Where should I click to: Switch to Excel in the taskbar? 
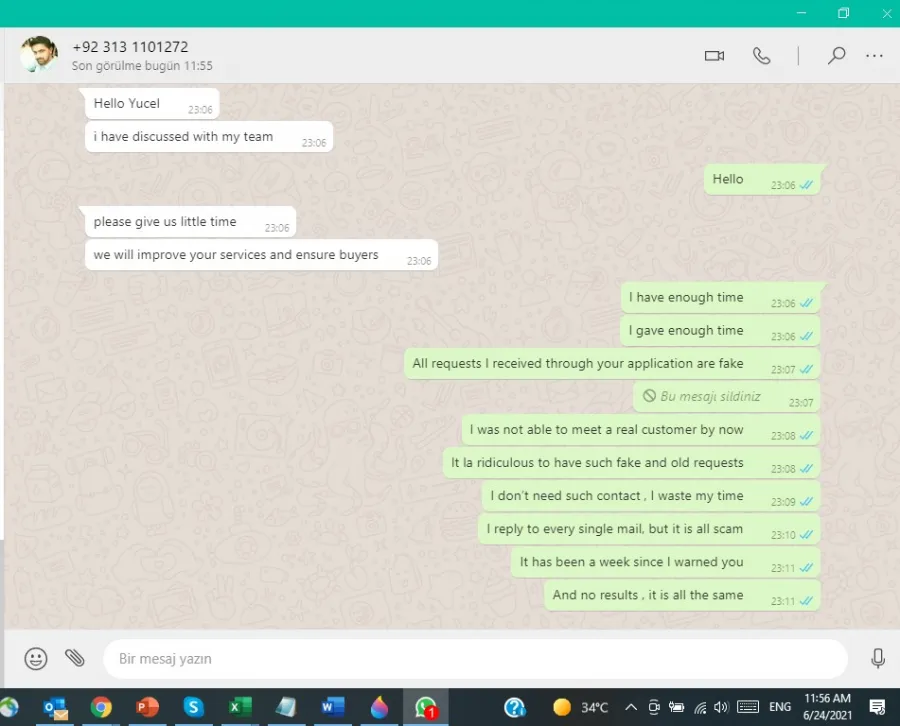[240, 708]
